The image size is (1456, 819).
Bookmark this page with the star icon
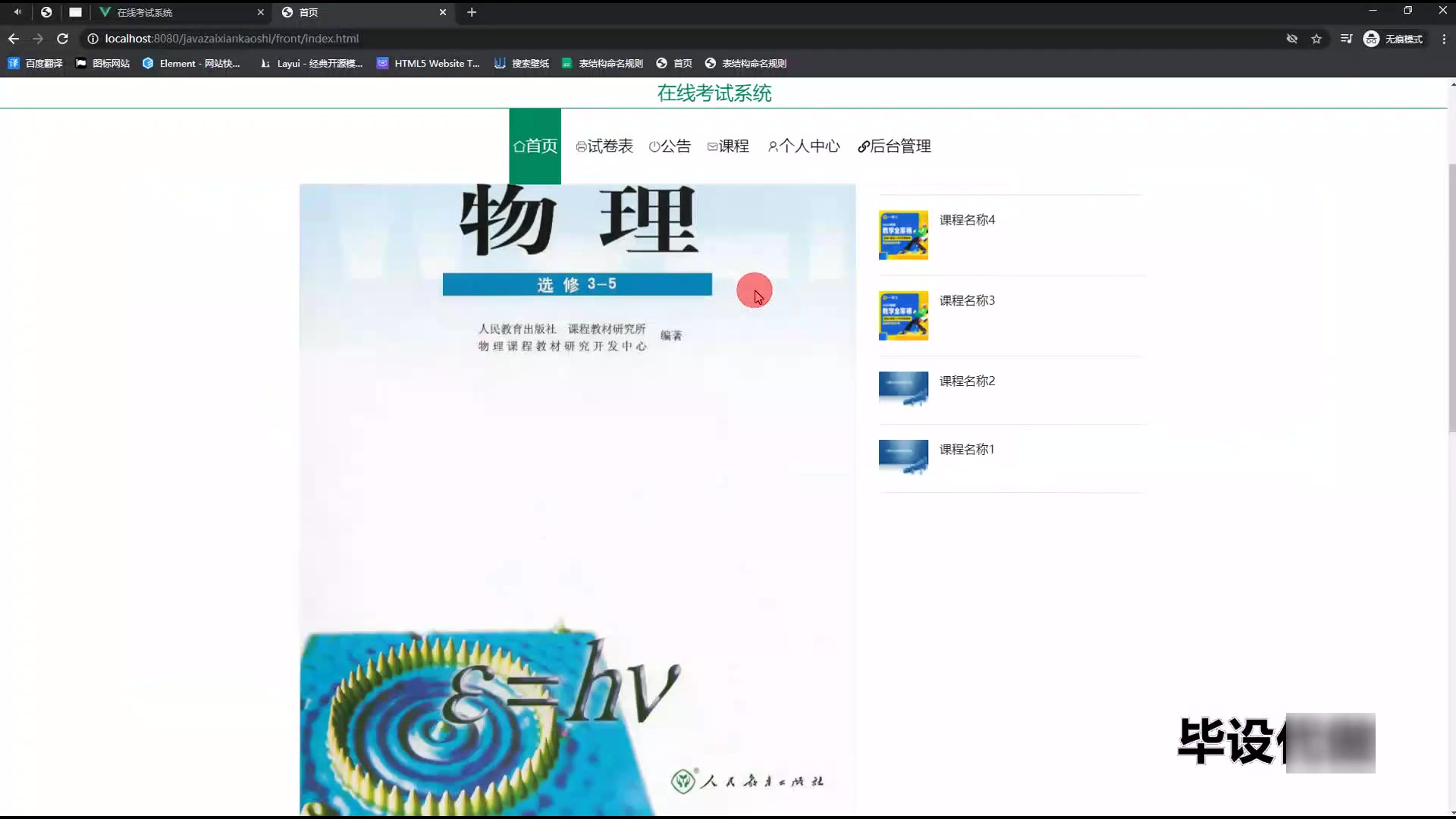coord(1316,39)
